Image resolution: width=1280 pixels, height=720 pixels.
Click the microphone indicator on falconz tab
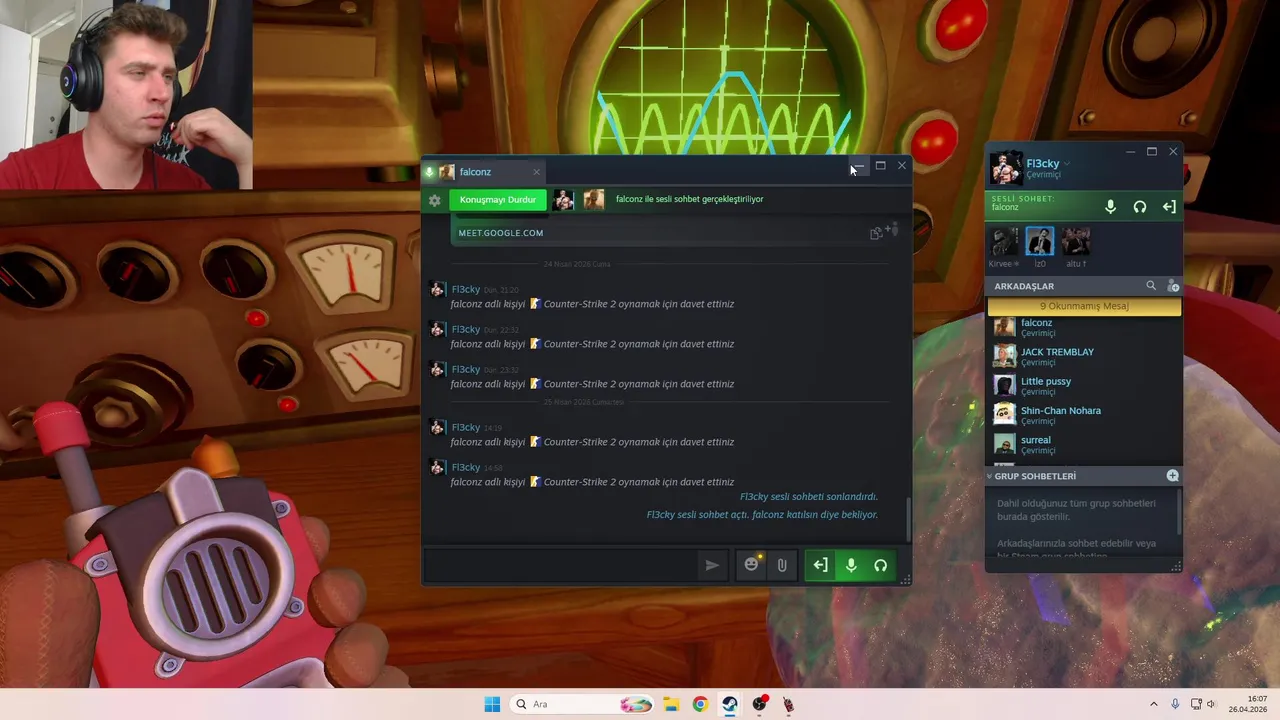coord(429,172)
